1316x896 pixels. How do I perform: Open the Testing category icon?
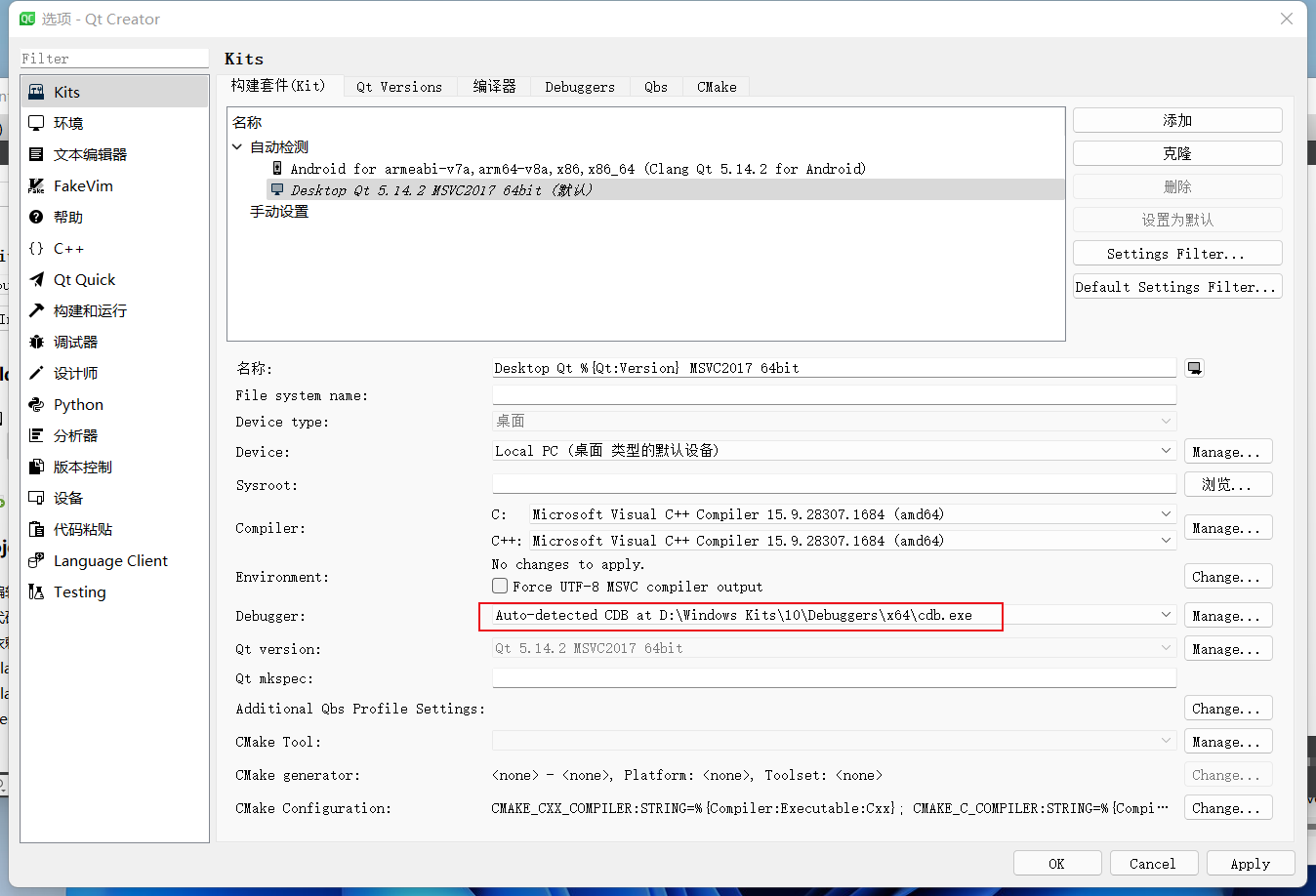pos(36,591)
